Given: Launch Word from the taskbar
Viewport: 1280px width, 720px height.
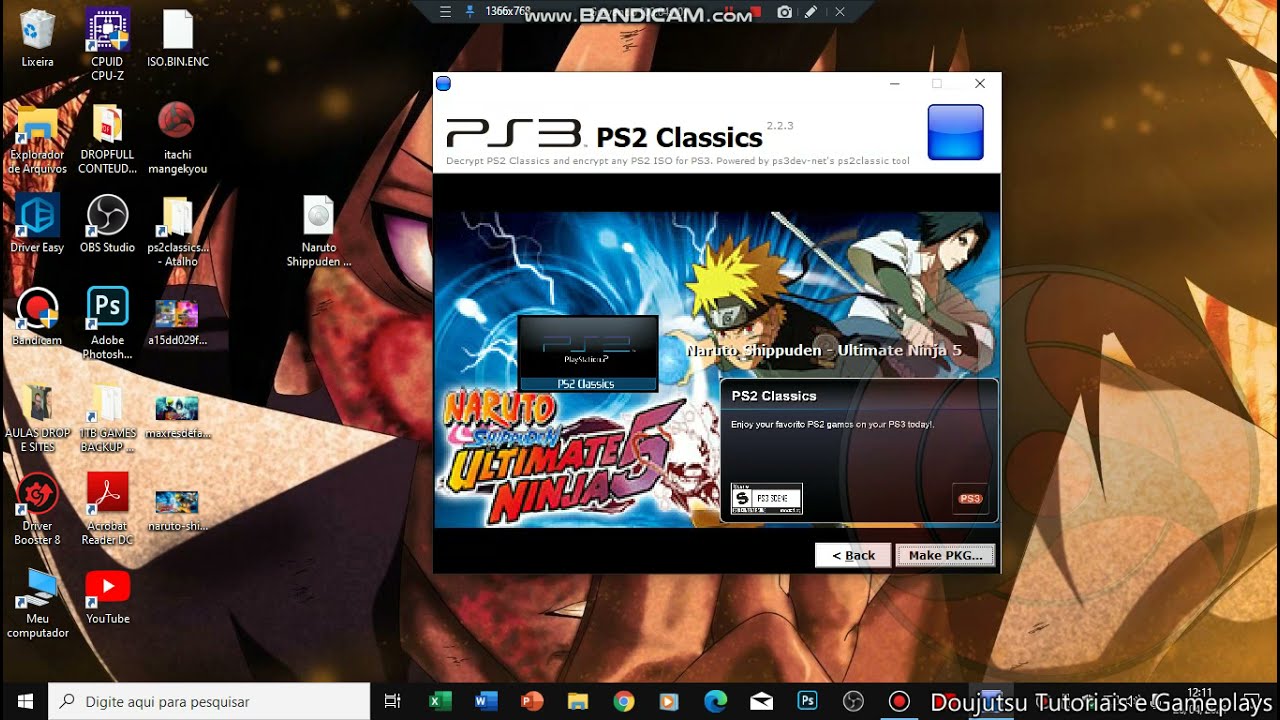Looking at the screenshot, I should tap(486, 701).
